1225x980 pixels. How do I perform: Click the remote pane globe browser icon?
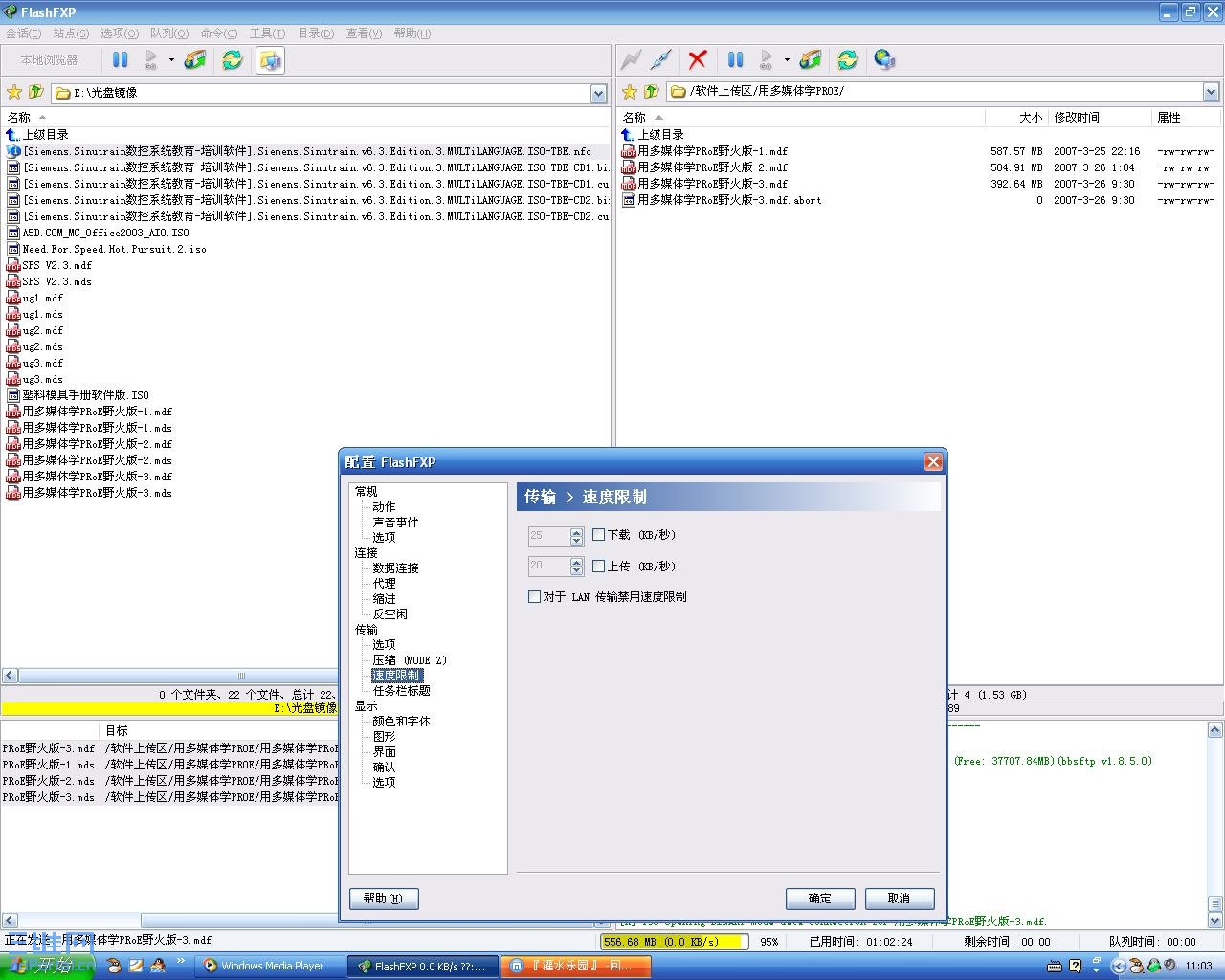[884, 60]
